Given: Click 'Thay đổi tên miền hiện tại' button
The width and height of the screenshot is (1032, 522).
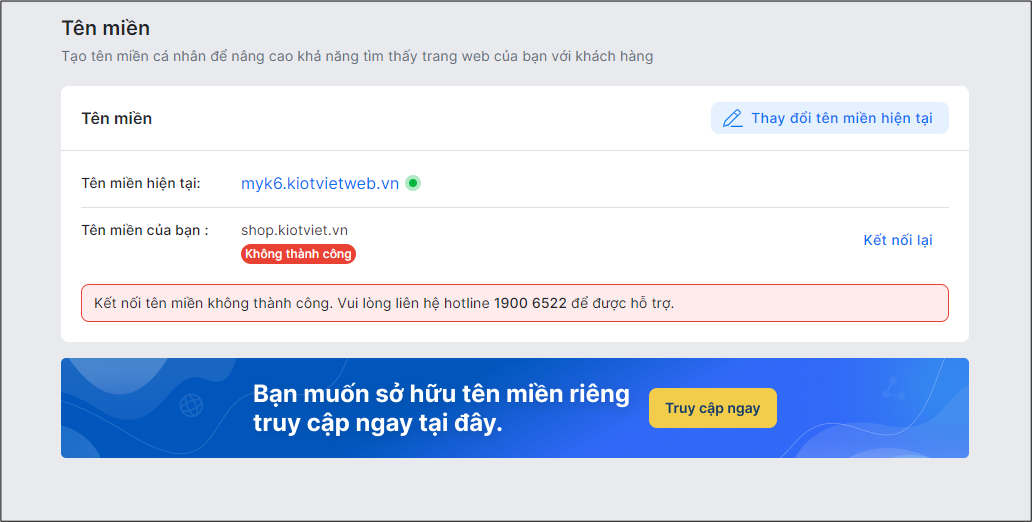Looking at the screenshot, I should pos(829,118).
